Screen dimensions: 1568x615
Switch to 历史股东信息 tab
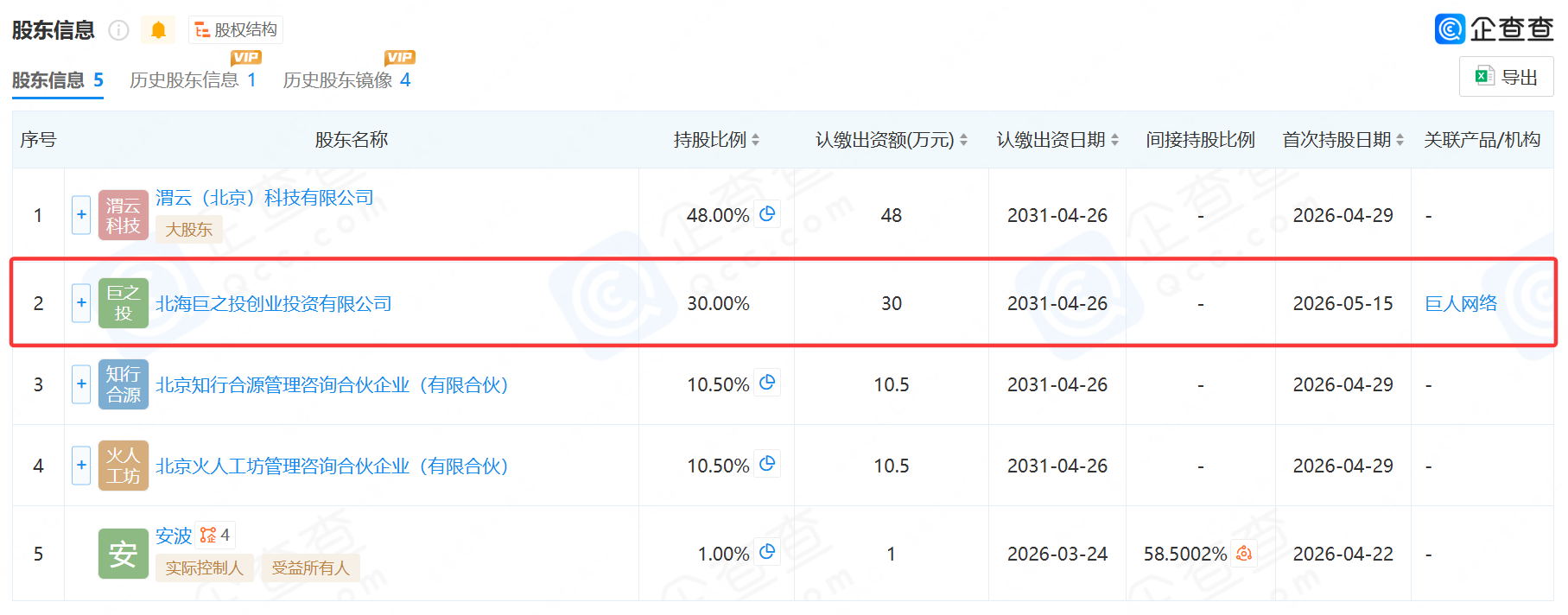(x=193, y=80)
